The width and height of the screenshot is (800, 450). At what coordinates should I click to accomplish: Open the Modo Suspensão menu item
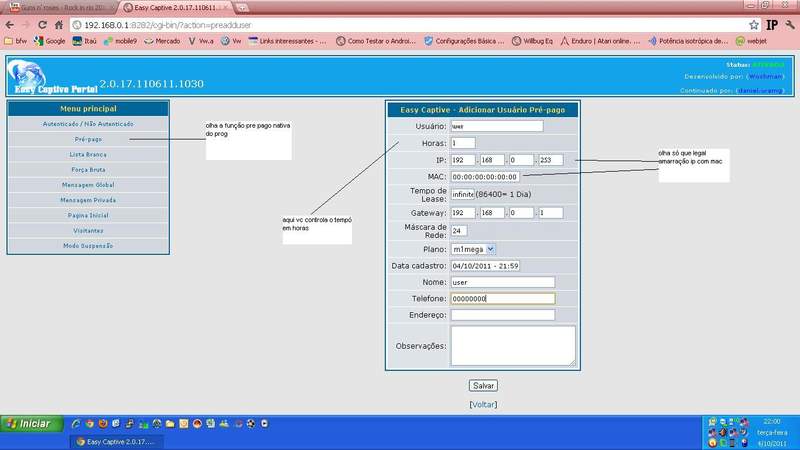tap(88, 246)
